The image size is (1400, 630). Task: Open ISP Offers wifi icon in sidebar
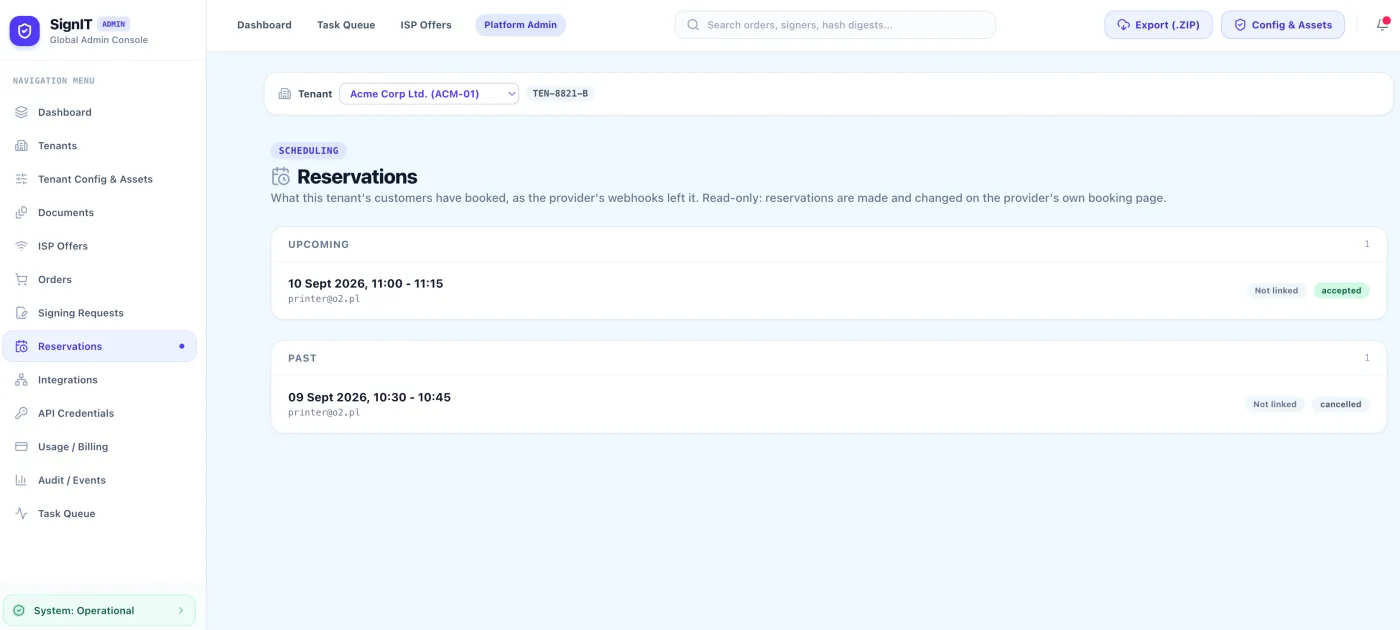click(x=21, y=246)
